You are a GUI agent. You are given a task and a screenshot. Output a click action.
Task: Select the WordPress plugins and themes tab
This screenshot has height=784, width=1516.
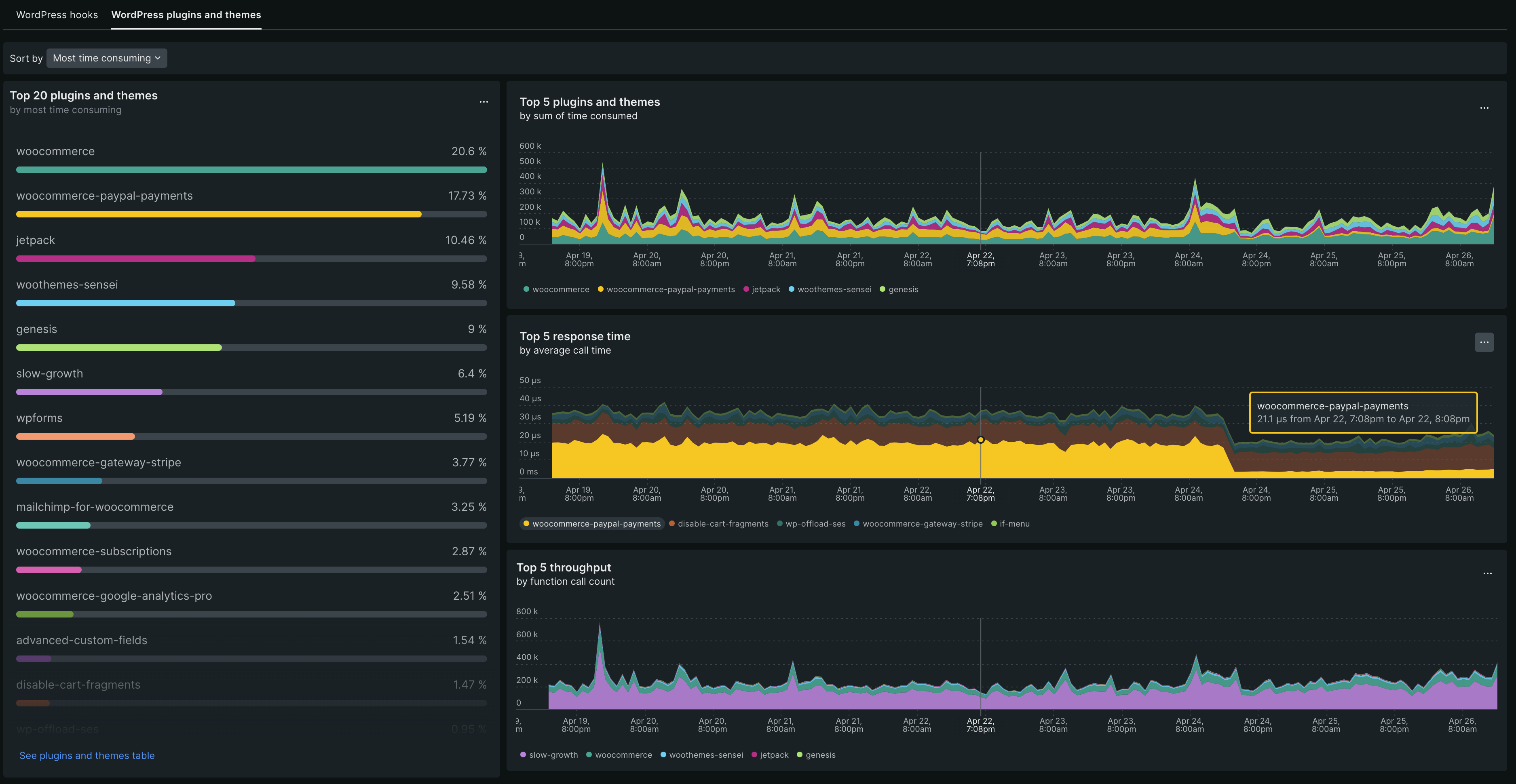coord(186,15)
